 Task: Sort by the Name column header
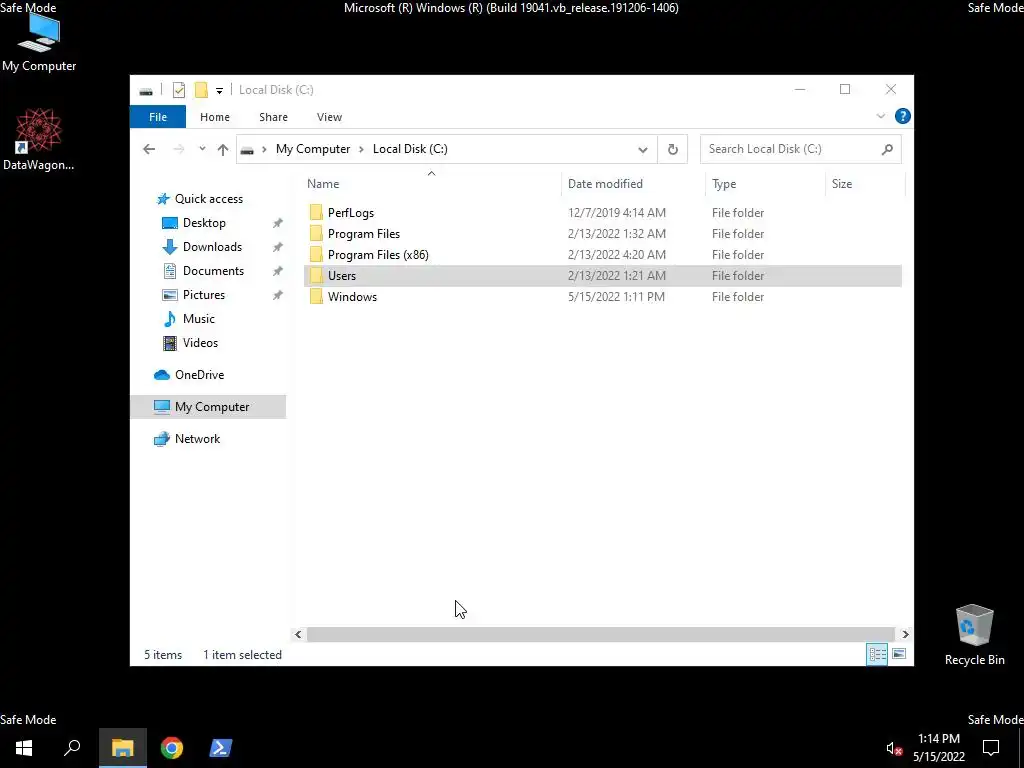coord(431,184)
